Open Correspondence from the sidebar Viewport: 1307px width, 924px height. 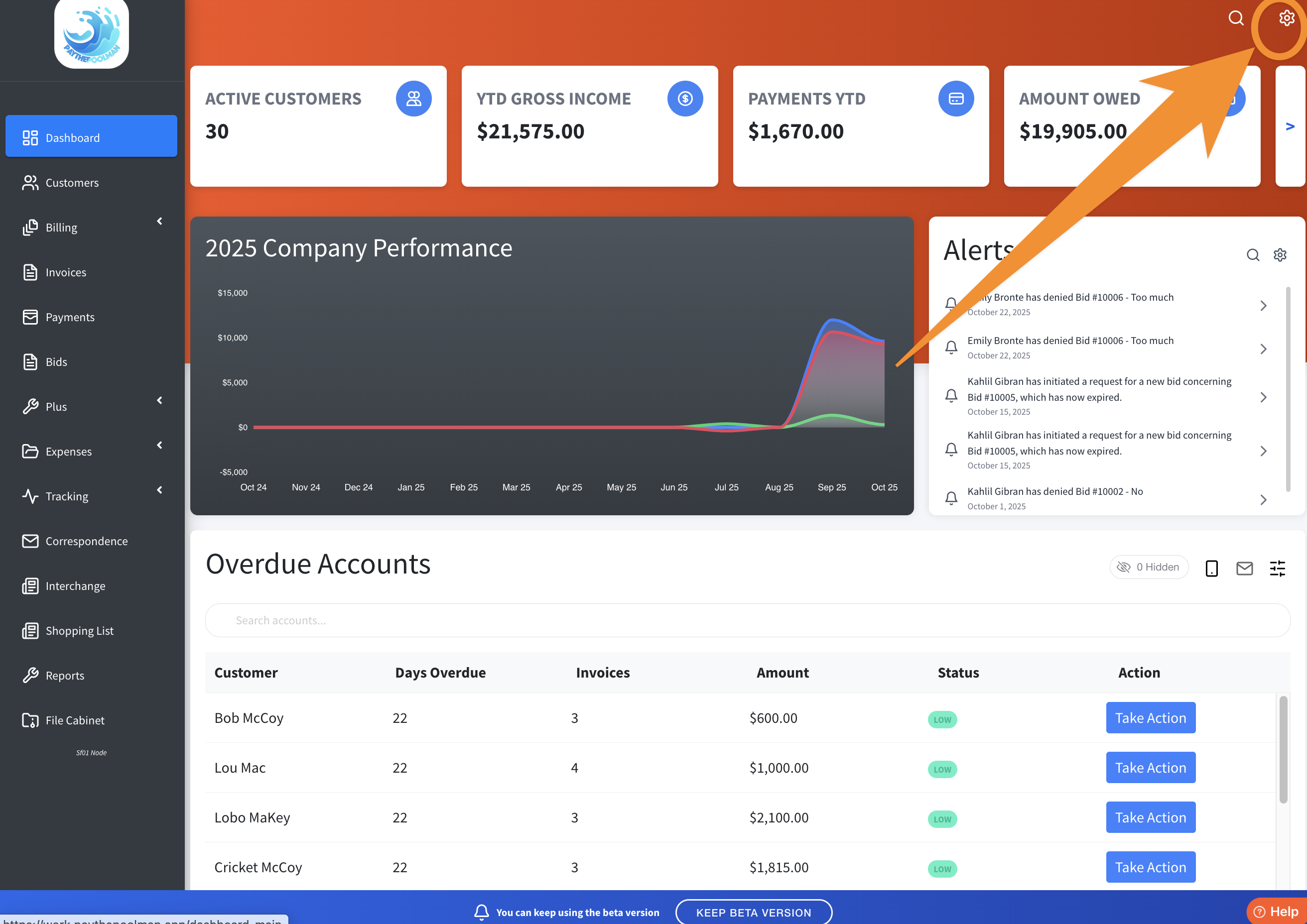coord(86,541)
